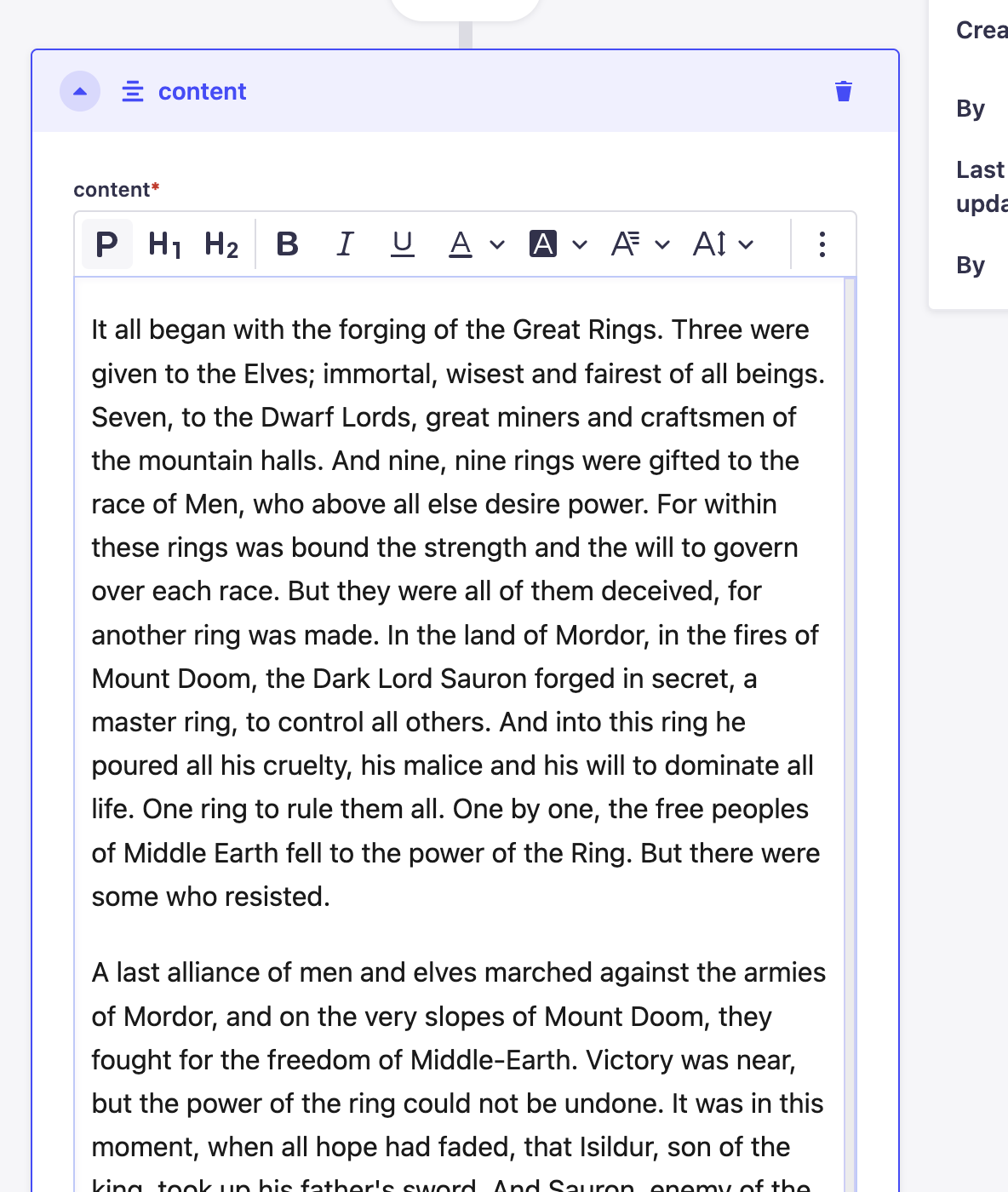This screenshot has width=1008, height=1192.
Task: Click the content block type icon
Action: (x=133, y=91)
